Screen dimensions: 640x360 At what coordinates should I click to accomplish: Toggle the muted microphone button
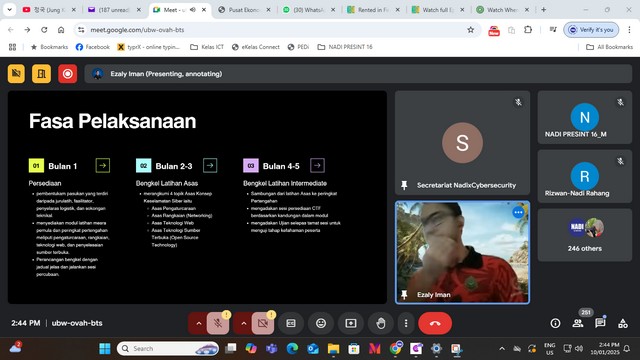(x=218, y=323)
